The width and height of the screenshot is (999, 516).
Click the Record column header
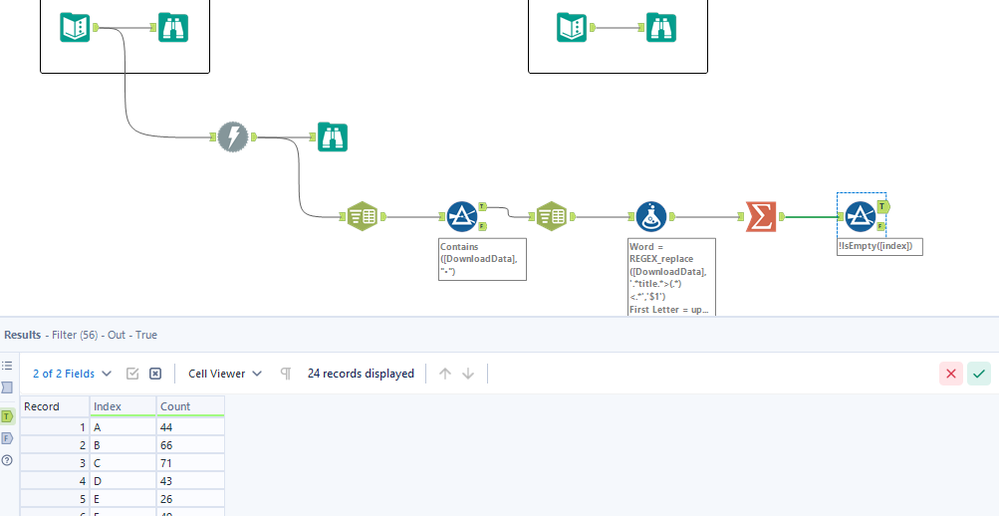pyautogui.click(x=55, y=406)
